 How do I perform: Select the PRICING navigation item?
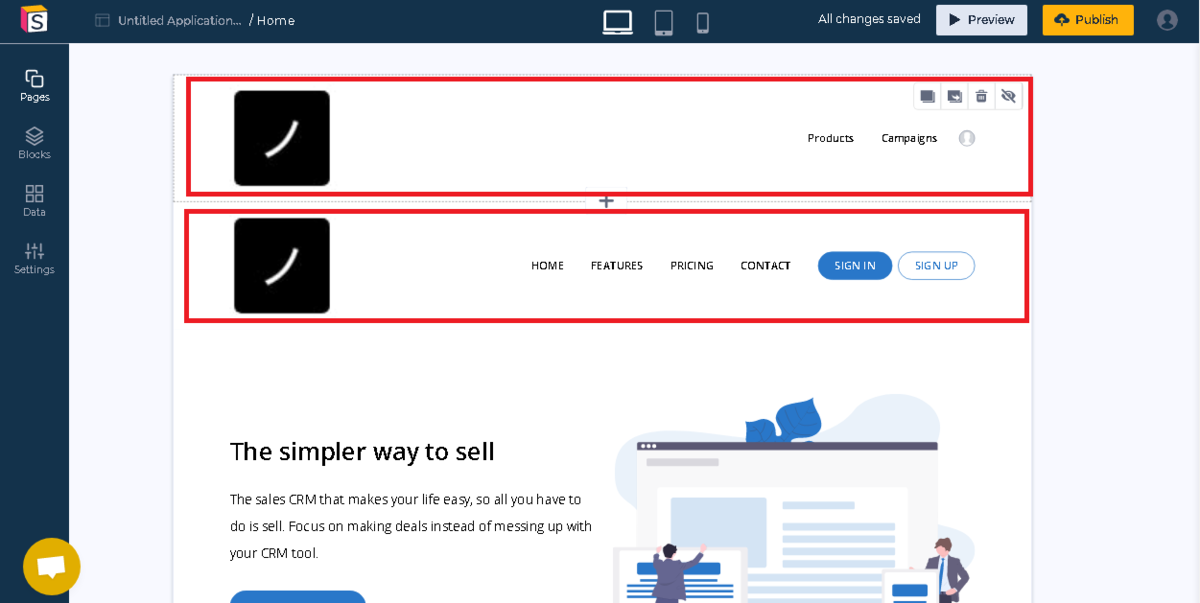691,265
